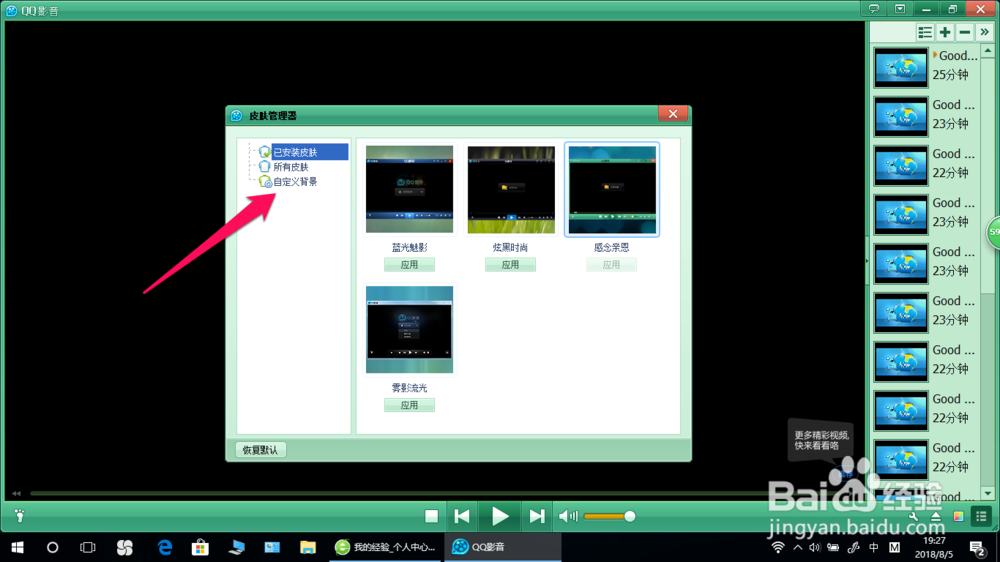Open Microsoft Store from the taskbar

tap(200, 547)
